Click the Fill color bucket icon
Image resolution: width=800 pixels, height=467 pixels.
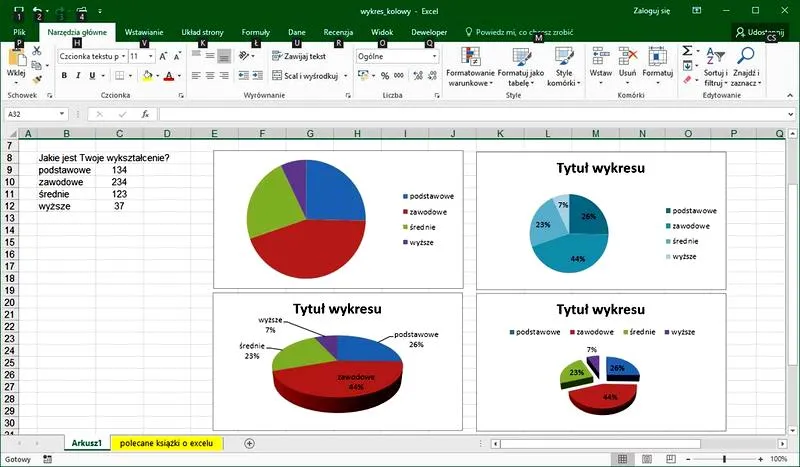[x=147, y=76]
